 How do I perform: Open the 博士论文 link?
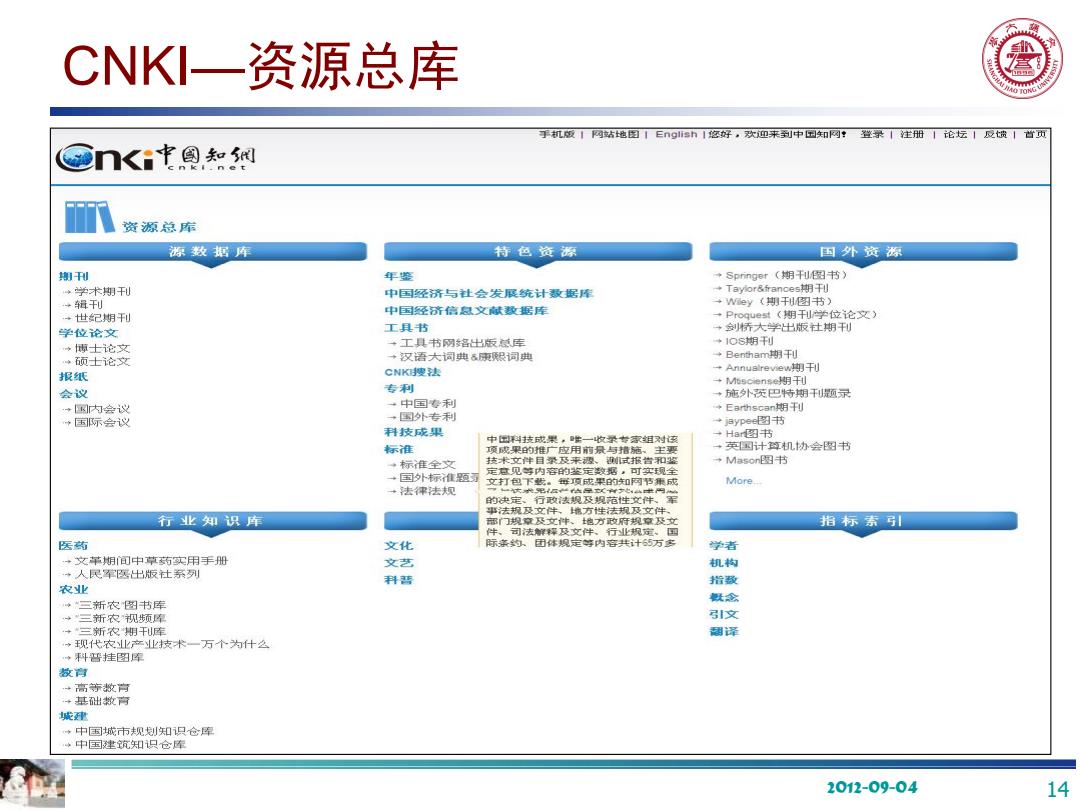tap(103, 349)
